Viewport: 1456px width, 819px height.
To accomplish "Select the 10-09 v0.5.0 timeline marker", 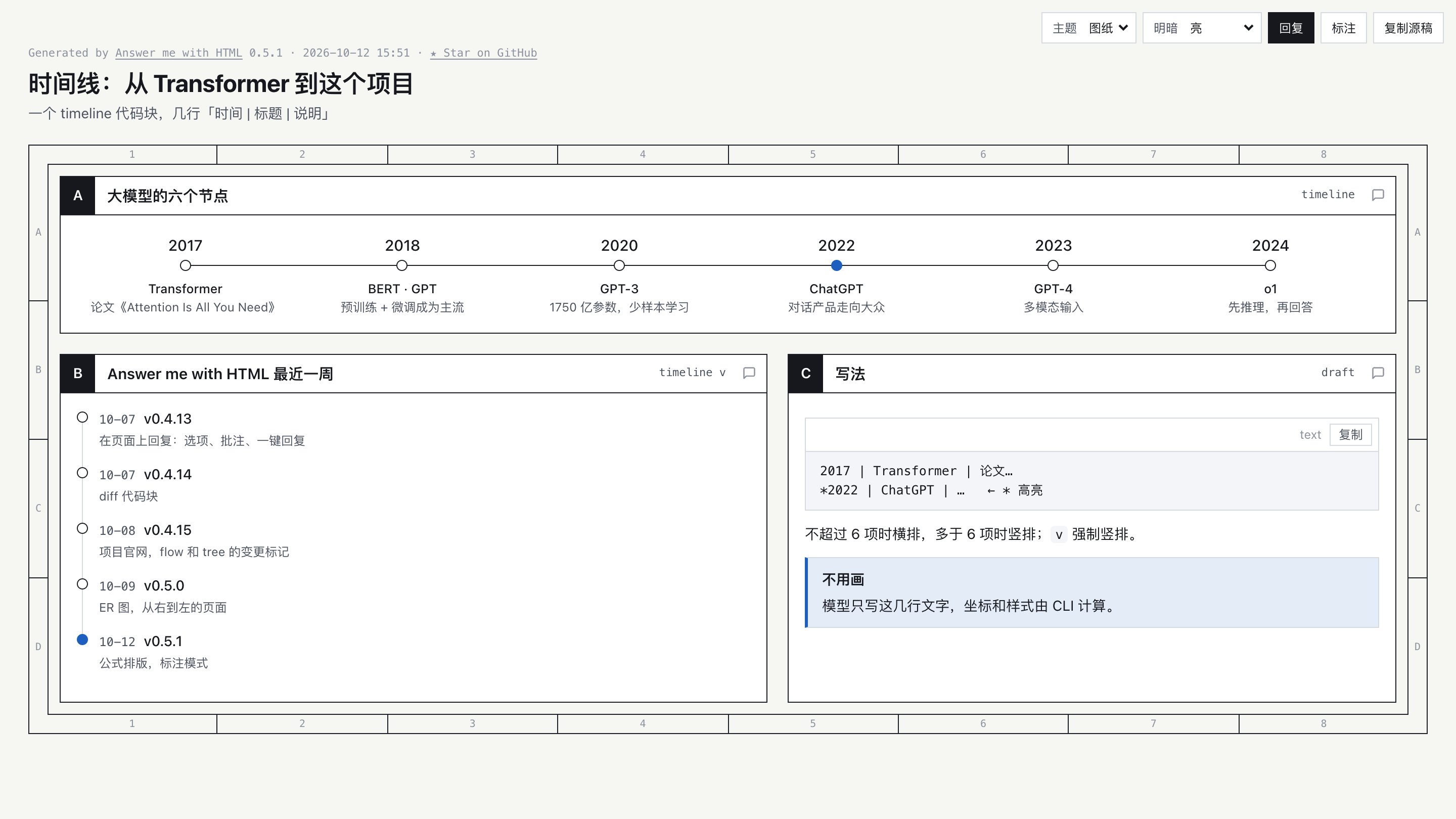I will [82, 584].
